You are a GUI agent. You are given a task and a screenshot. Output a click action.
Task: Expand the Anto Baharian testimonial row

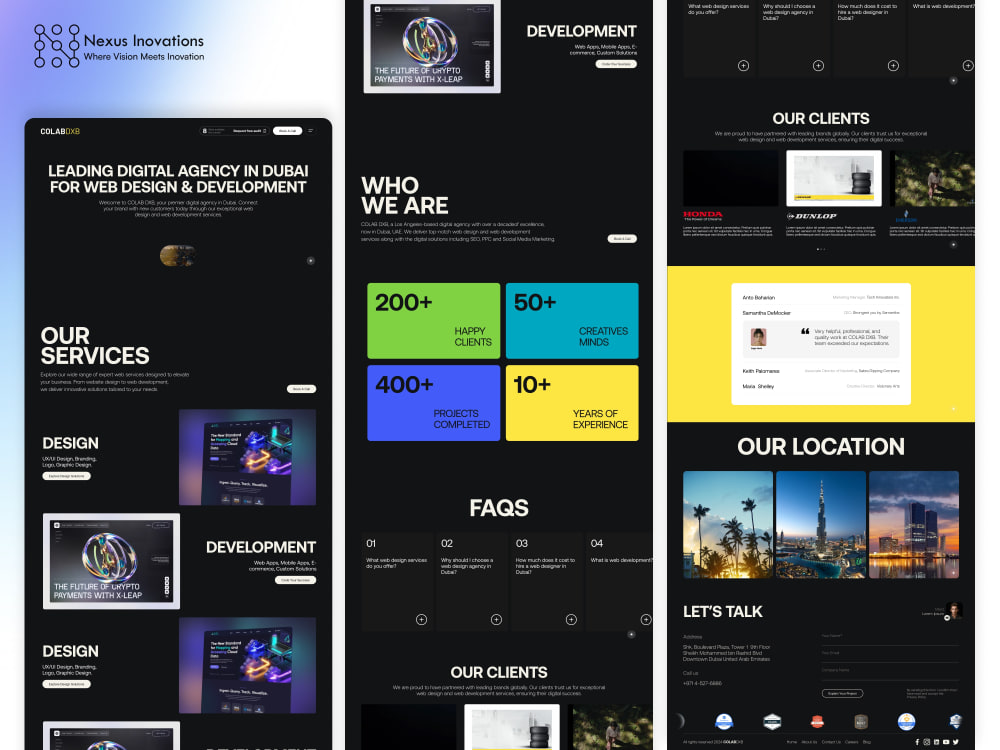(x=821, y=298)
